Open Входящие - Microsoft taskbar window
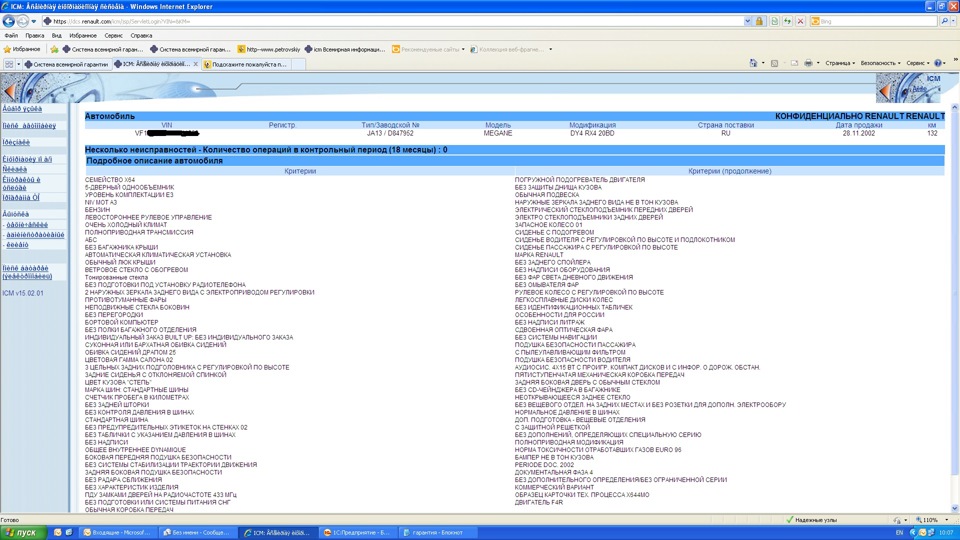 (x=117, y=533)
